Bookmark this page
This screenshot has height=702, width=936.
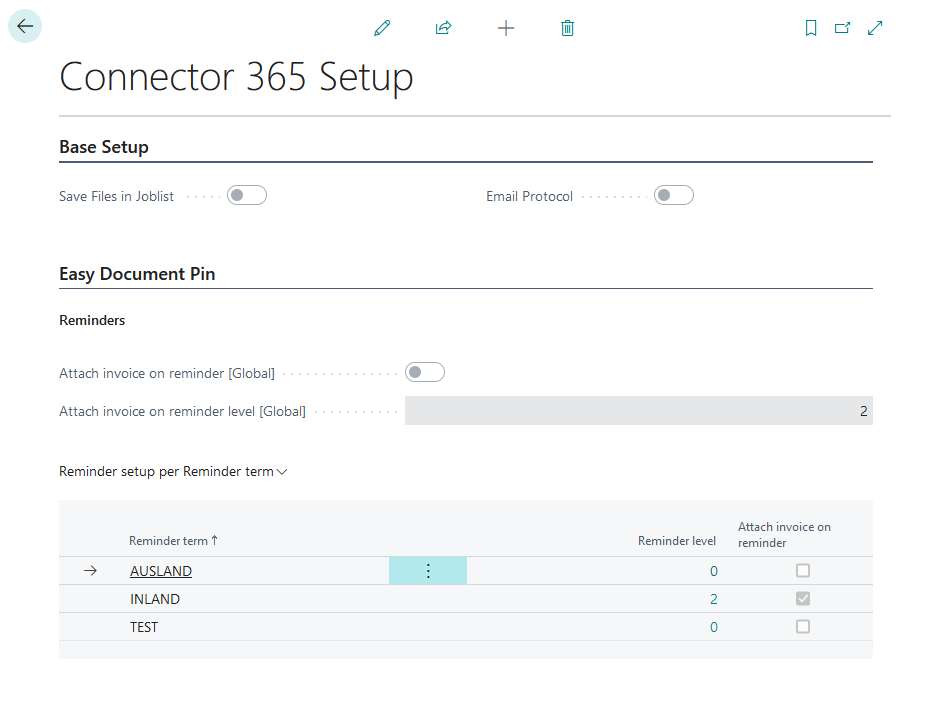[811, 28]
